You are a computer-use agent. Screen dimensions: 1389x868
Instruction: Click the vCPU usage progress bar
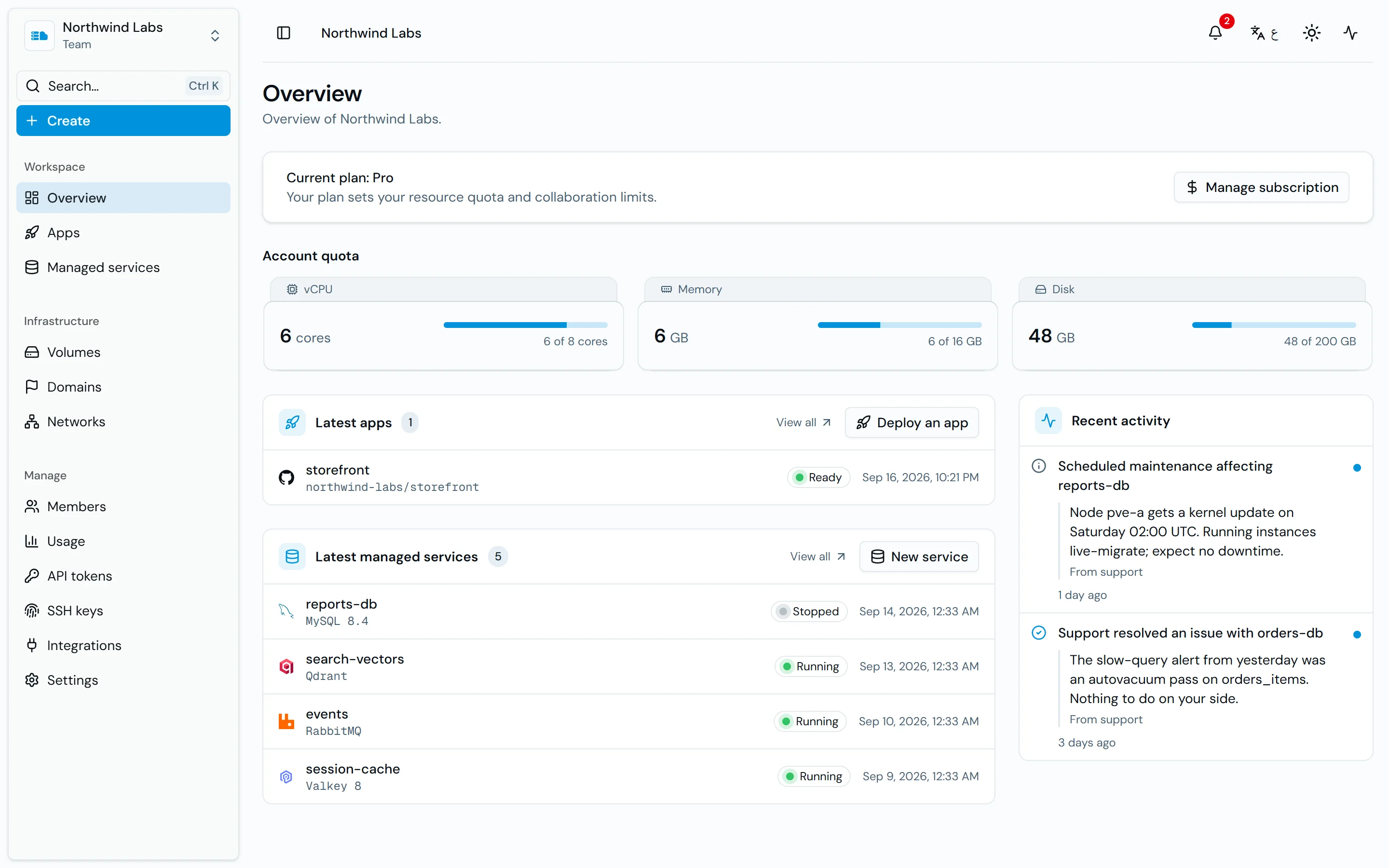coord(525,325)
